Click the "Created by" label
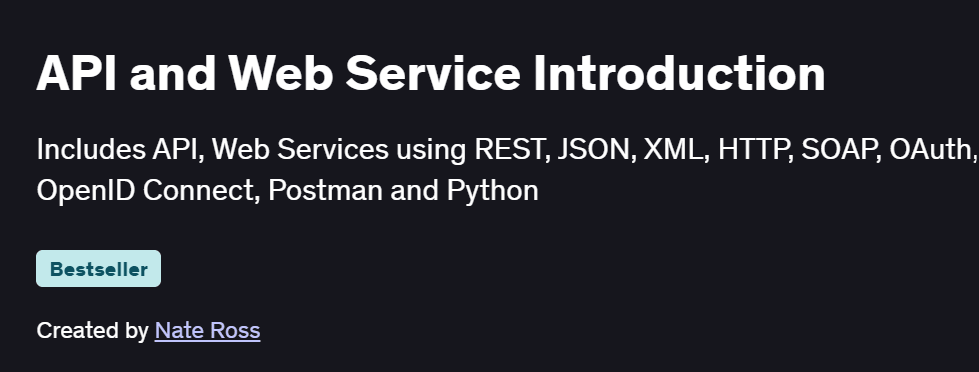Viewport: 979px width, 372px height. click(x=92, y=330)
